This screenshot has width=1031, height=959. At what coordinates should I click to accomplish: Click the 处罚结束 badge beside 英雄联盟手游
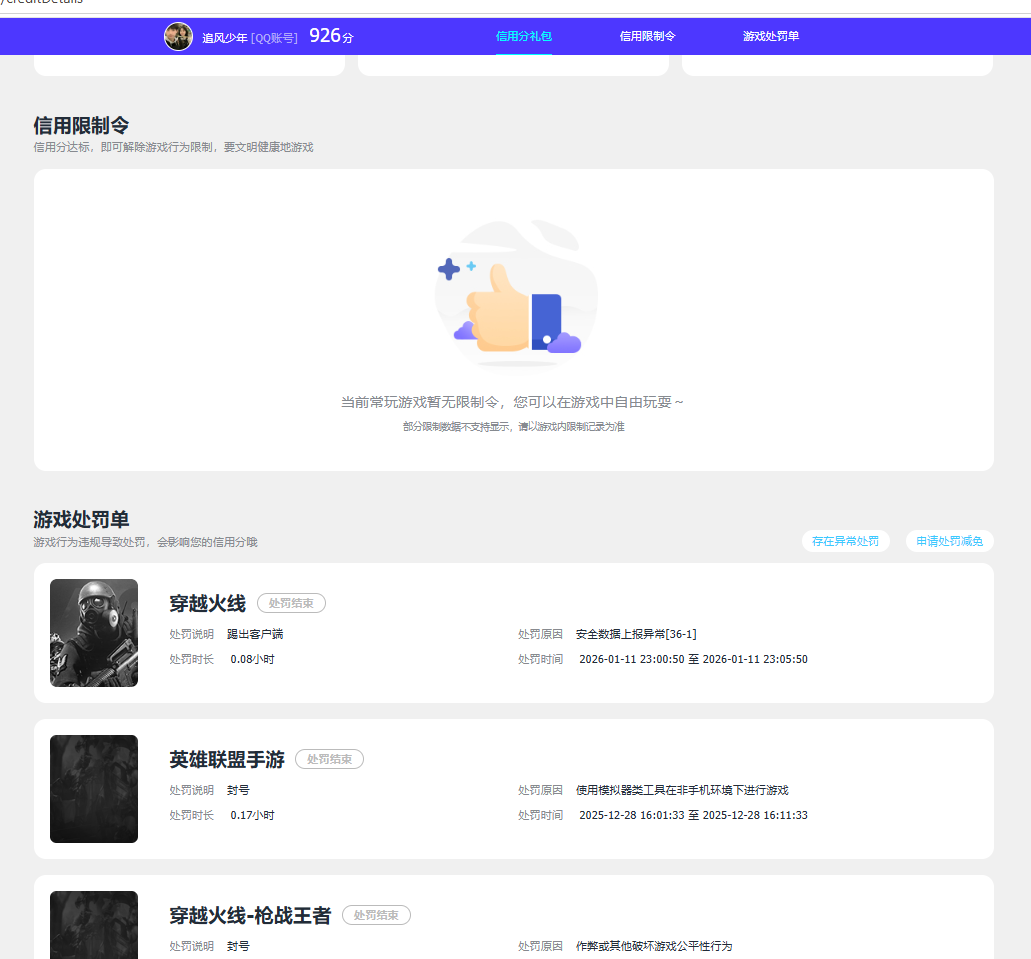[x=329, y=759]
